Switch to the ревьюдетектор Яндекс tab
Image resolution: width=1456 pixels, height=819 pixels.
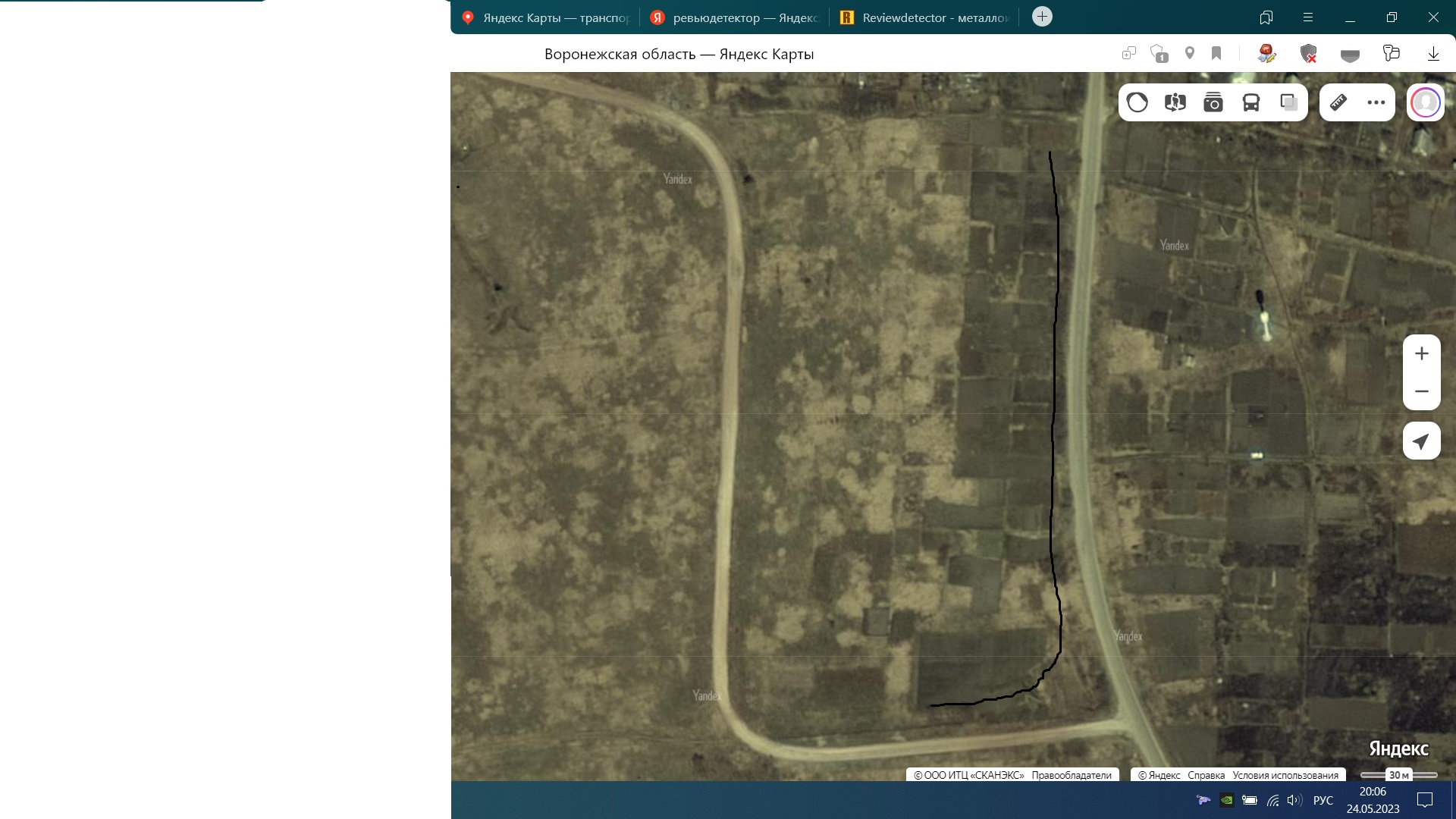click(736, 17)
